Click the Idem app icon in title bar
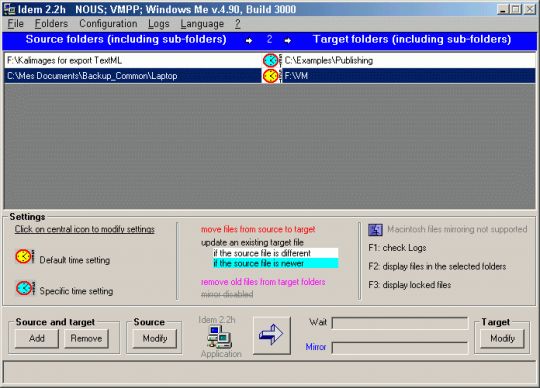Screen dimensions: 540x388 click(10, 9)
